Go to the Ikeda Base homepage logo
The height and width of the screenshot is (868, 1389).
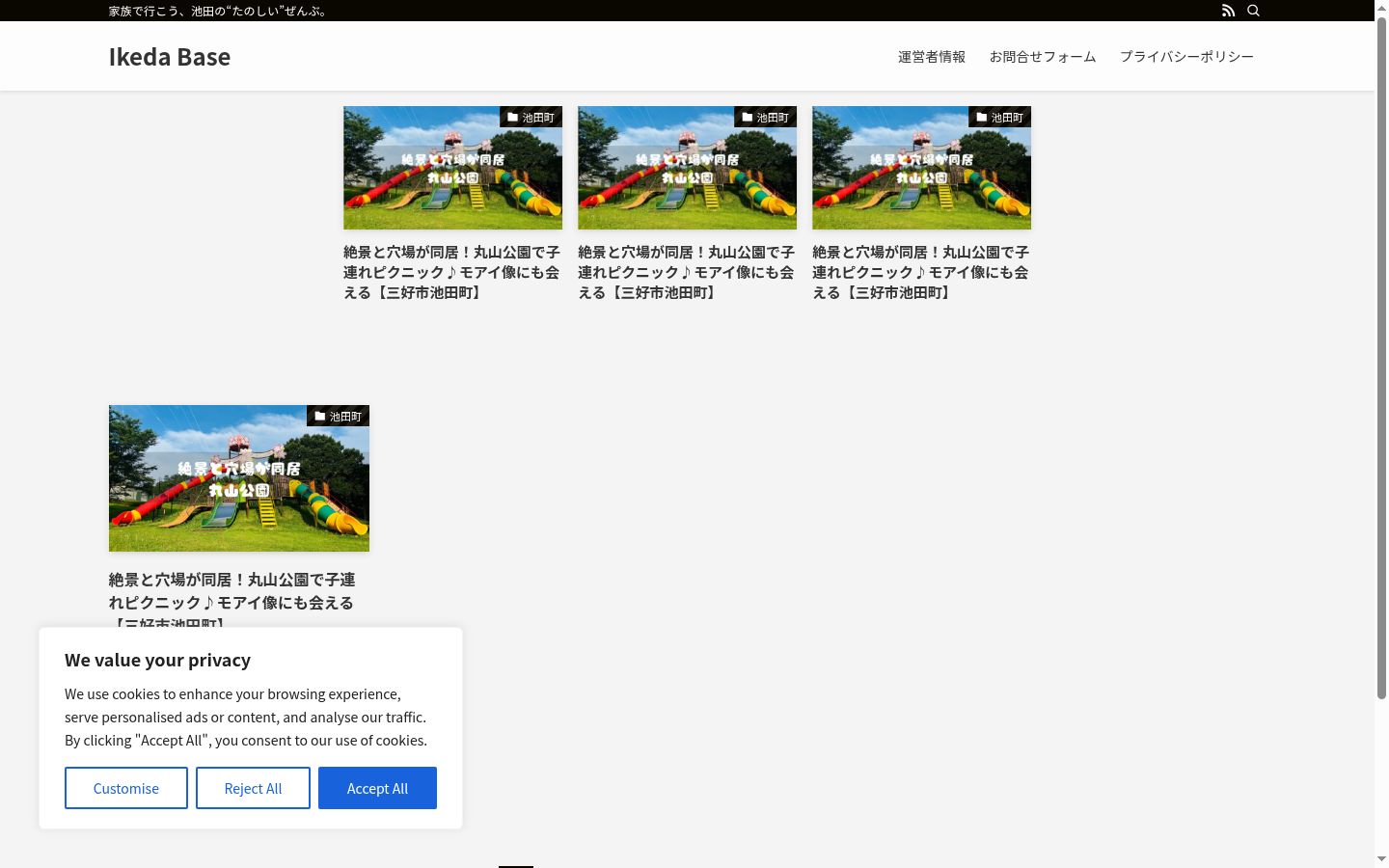pos(170,57)
